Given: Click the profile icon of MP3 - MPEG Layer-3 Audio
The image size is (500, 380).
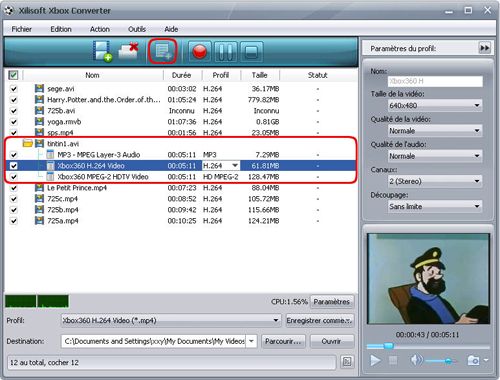Looking at the screenshot, I should point(50,155).
